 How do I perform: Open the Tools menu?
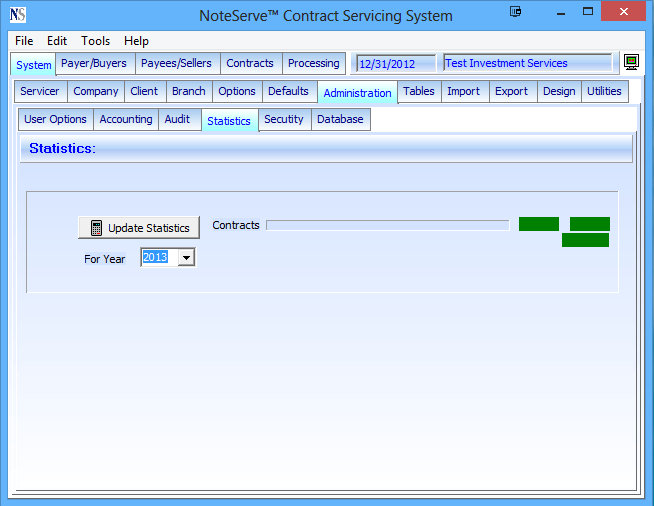96,41
